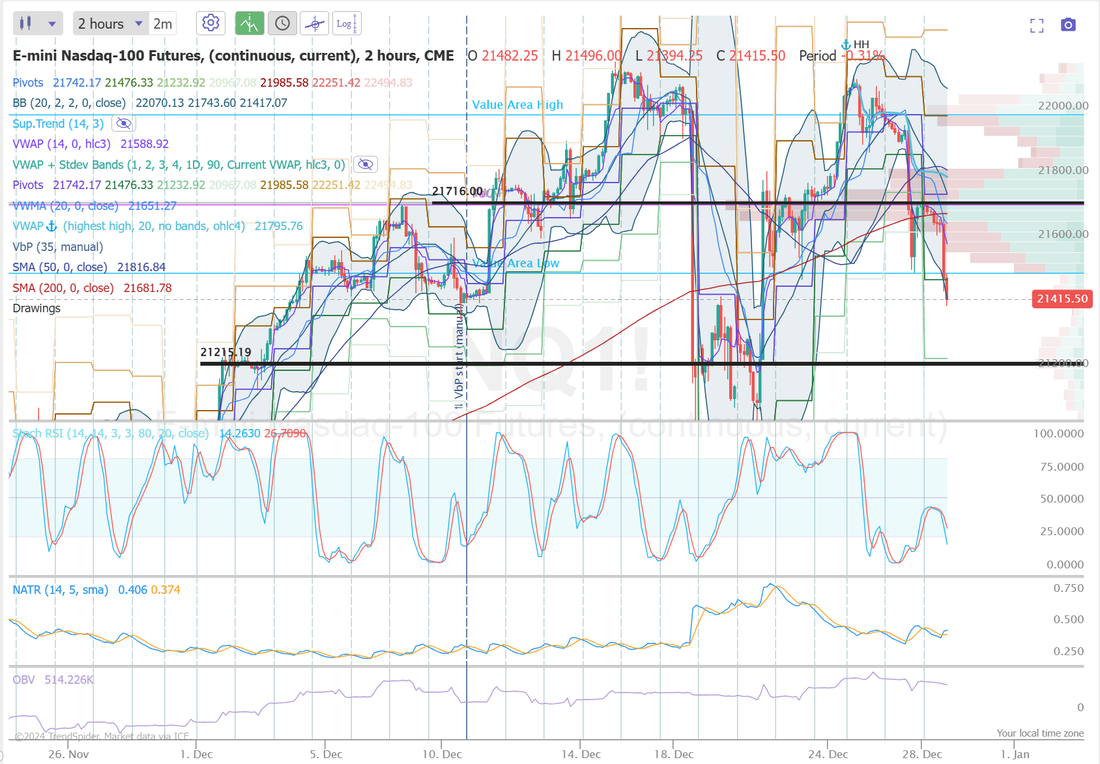Activate the crosshair tool
1100x764 pixels.
point(314,23)
